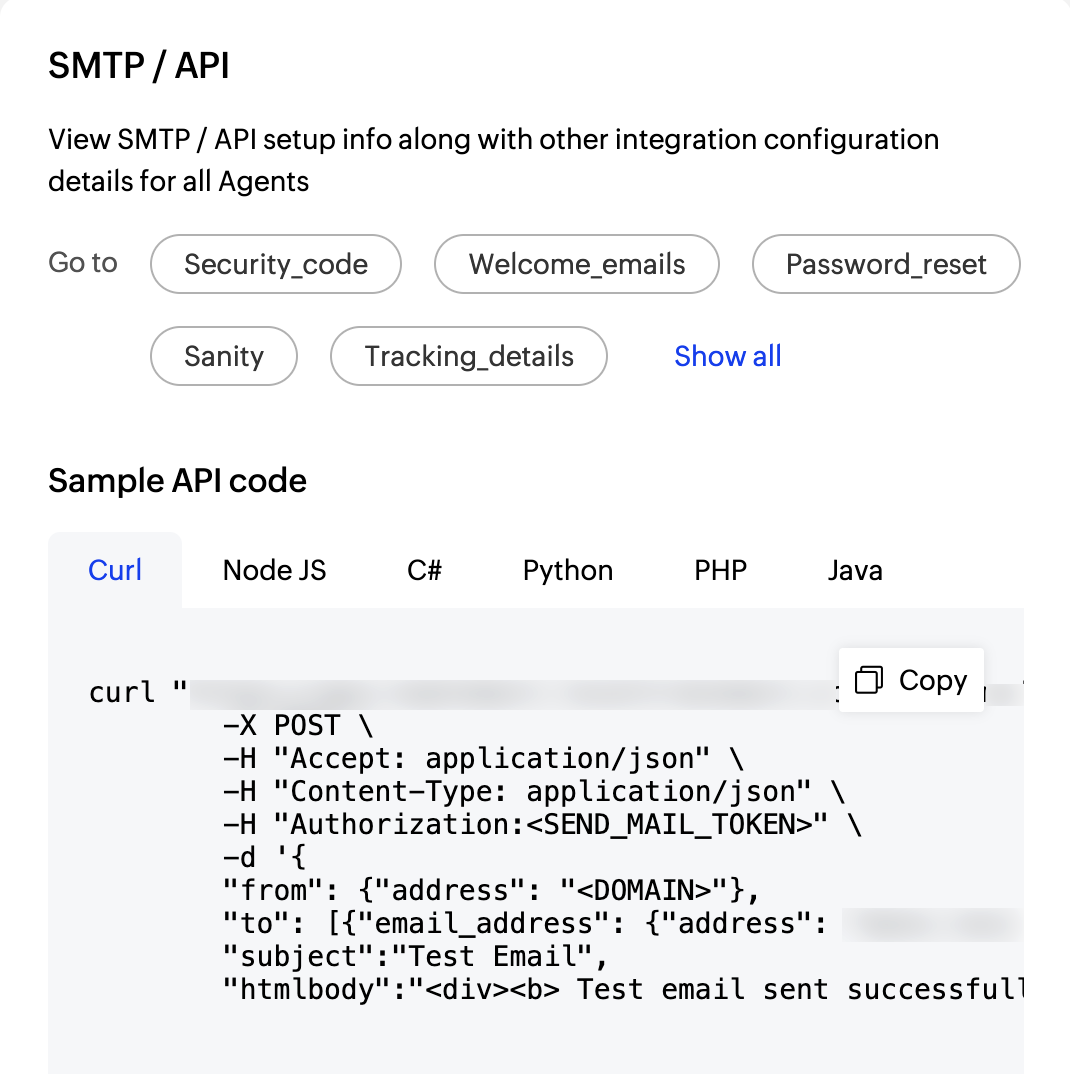The image size is (1070, 1074).
Task: Click the SMTP / API page title
Action: 139,66
